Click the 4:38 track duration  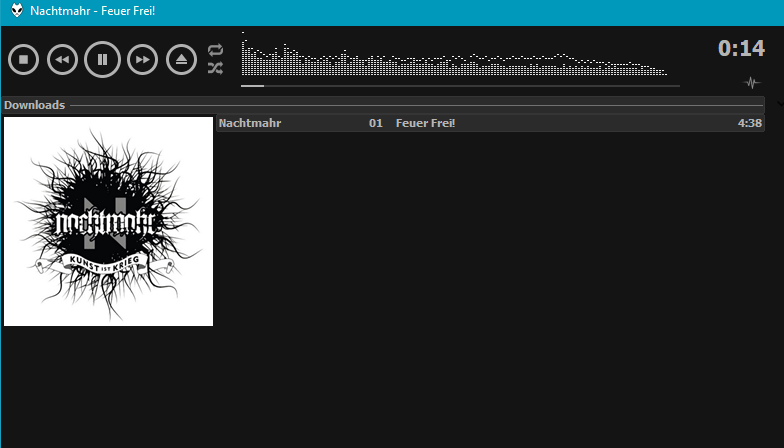(750, 123)
